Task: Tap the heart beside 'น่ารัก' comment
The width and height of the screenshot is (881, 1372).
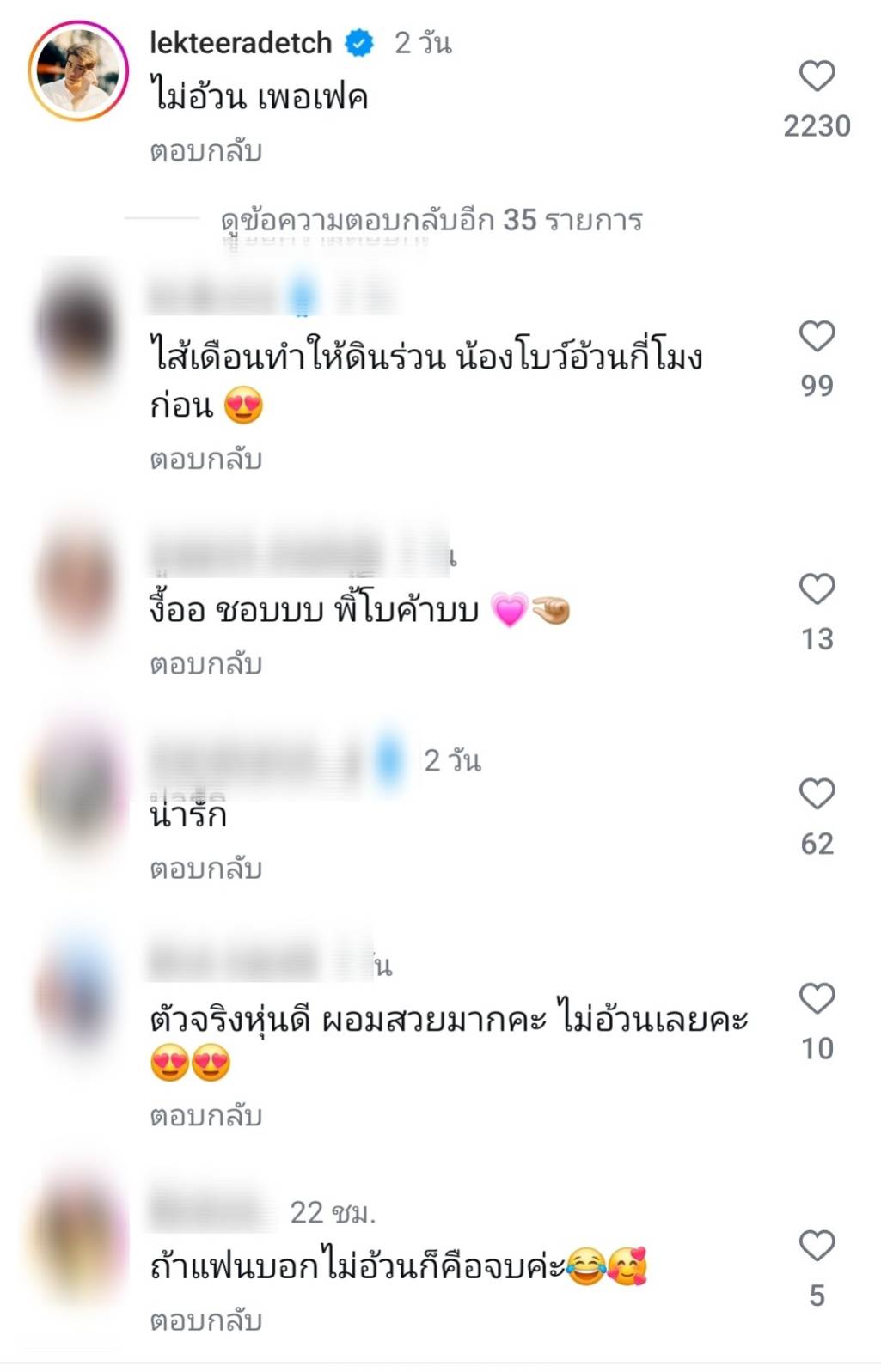Action: click(817, 793)
